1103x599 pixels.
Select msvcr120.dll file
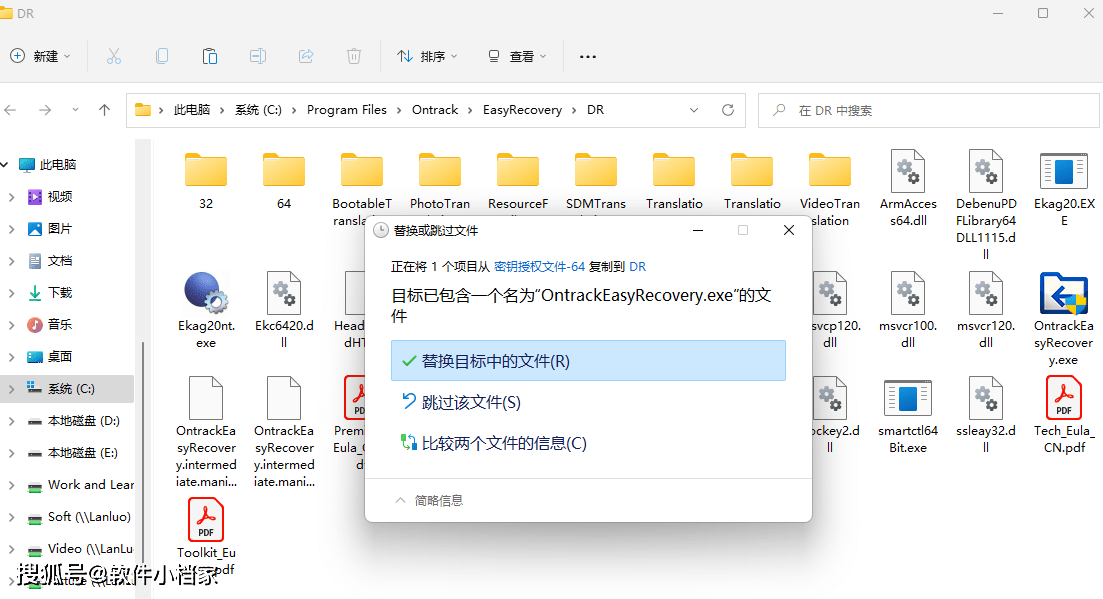[x=986, y=310]
